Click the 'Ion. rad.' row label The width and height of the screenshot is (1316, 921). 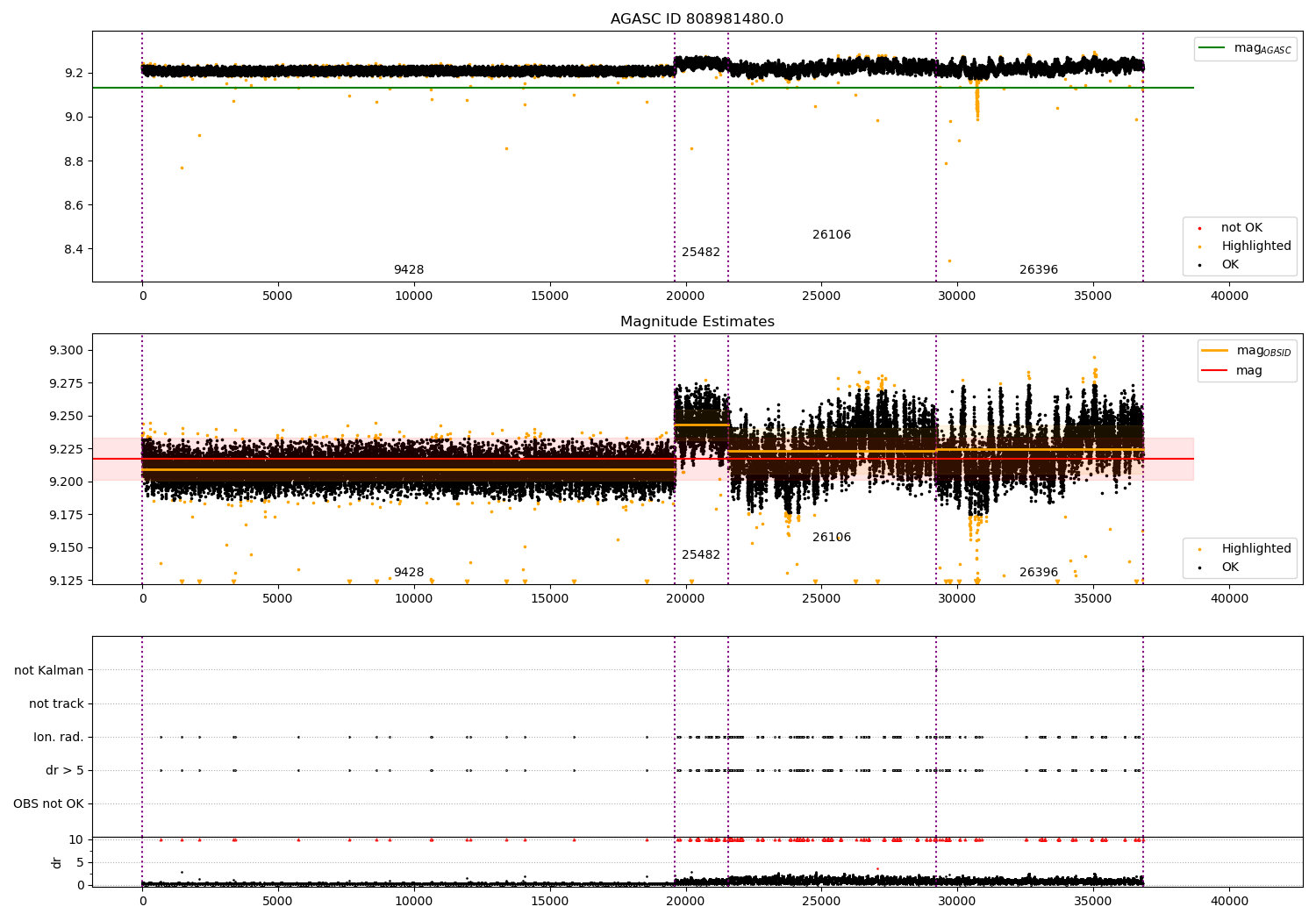[x=59, y=737]
